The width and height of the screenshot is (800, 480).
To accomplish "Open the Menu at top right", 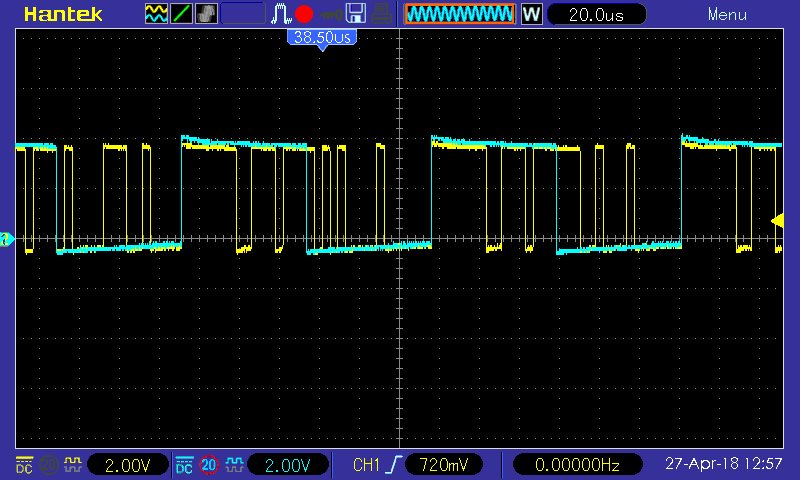I will click(x=727, y=14).
